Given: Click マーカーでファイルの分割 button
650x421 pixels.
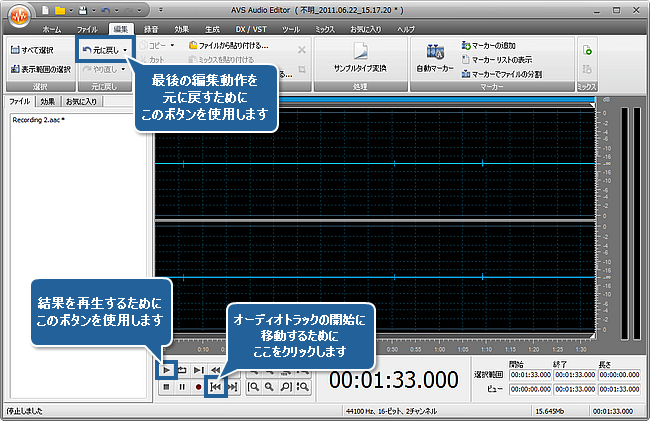Looking at the screenshot, I should 502,74.
